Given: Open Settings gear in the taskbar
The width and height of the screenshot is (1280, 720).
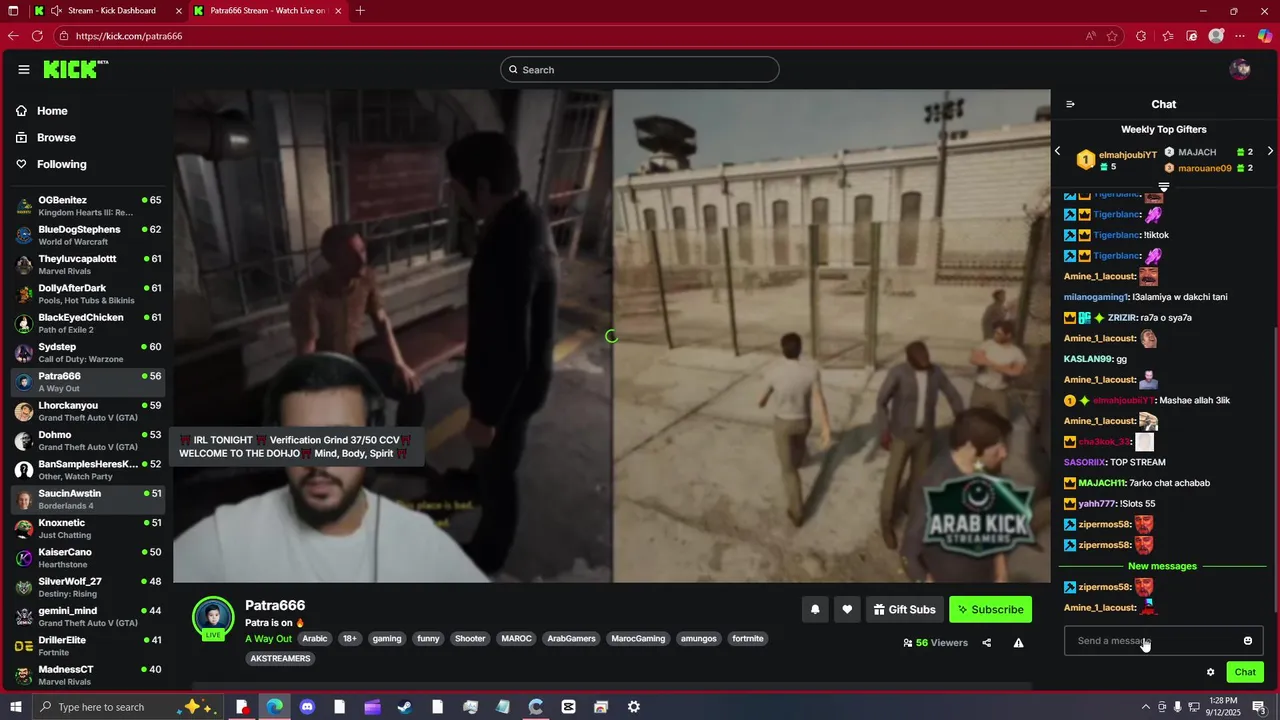Looking at the screenshot, I should 633,707.
